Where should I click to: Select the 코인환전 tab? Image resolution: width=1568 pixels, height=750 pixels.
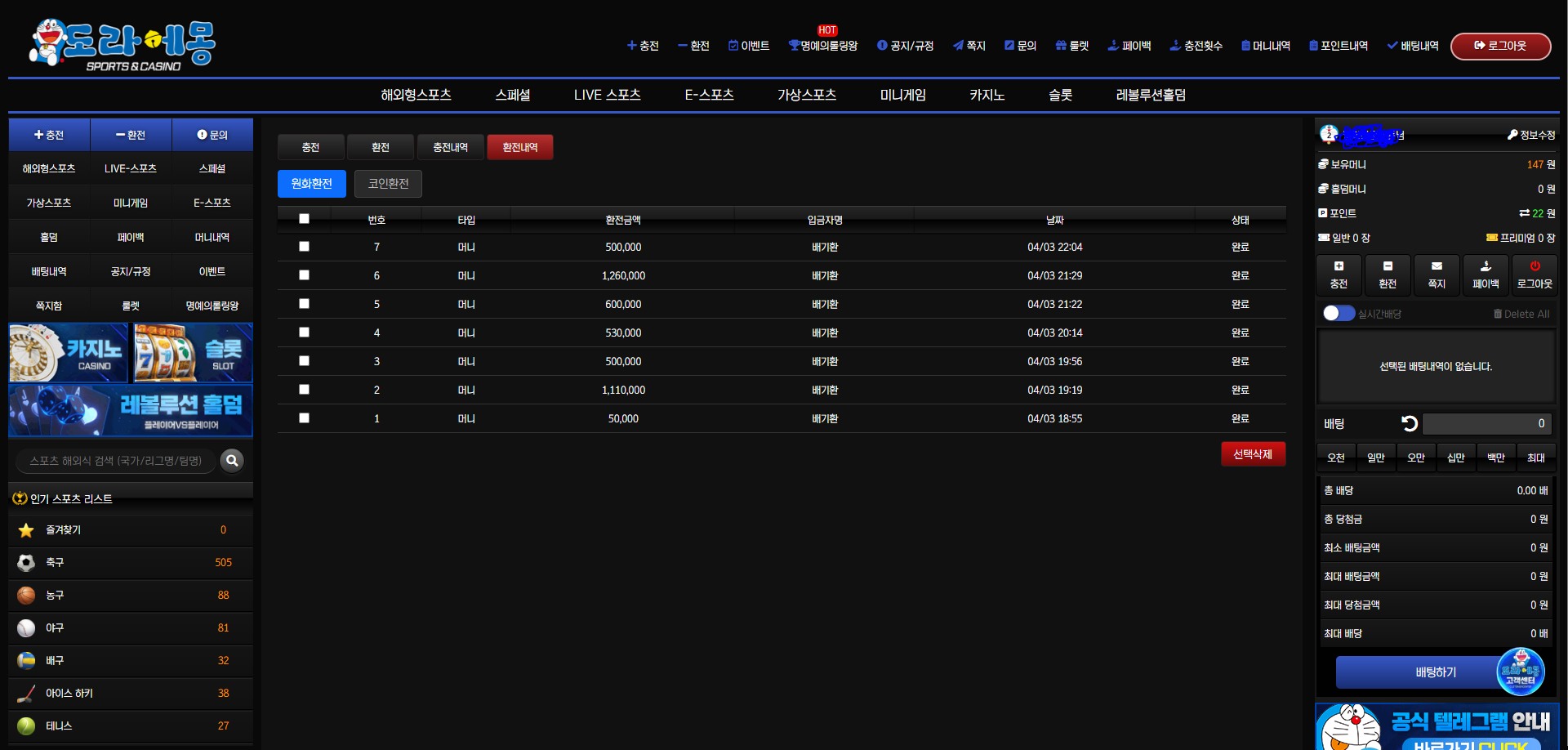tap(388, 184)
